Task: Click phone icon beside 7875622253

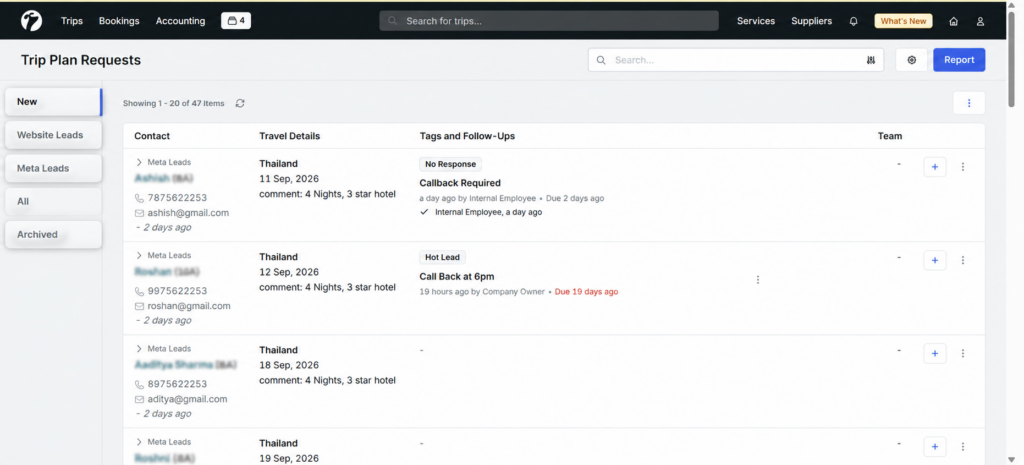Action: point(139,198)
